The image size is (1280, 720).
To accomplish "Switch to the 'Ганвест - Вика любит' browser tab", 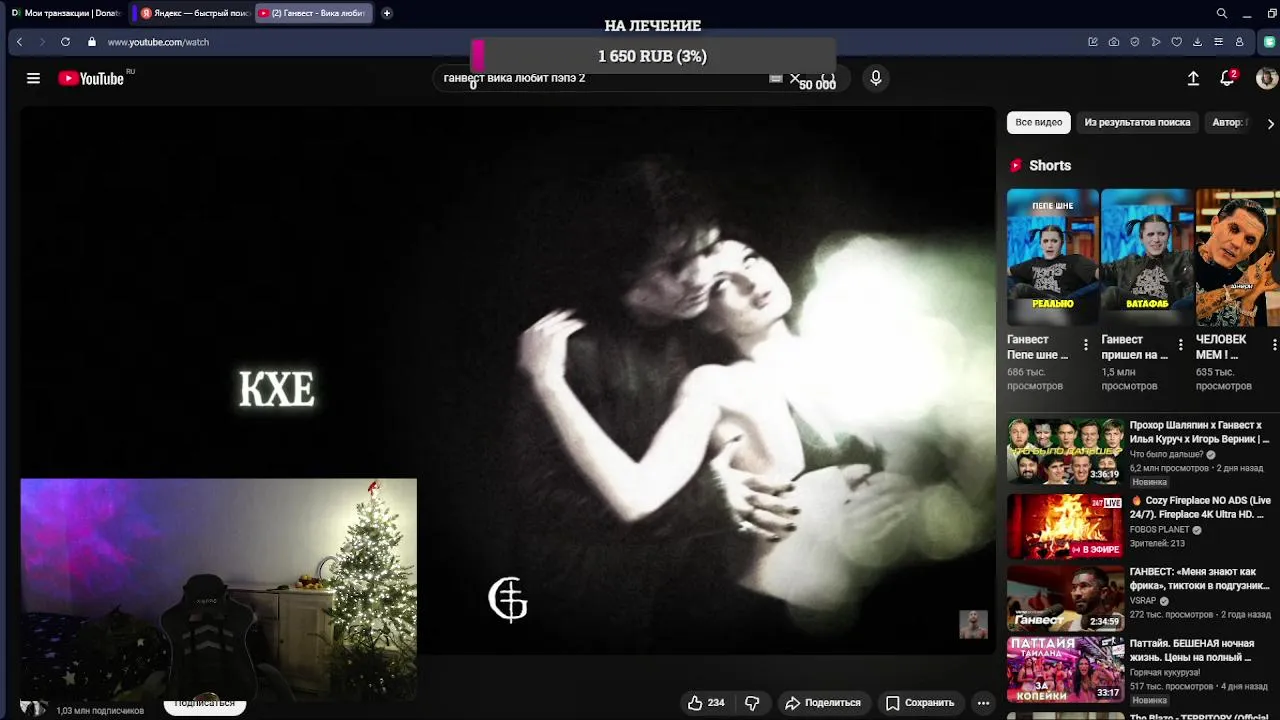I will [x=314, y=13].
